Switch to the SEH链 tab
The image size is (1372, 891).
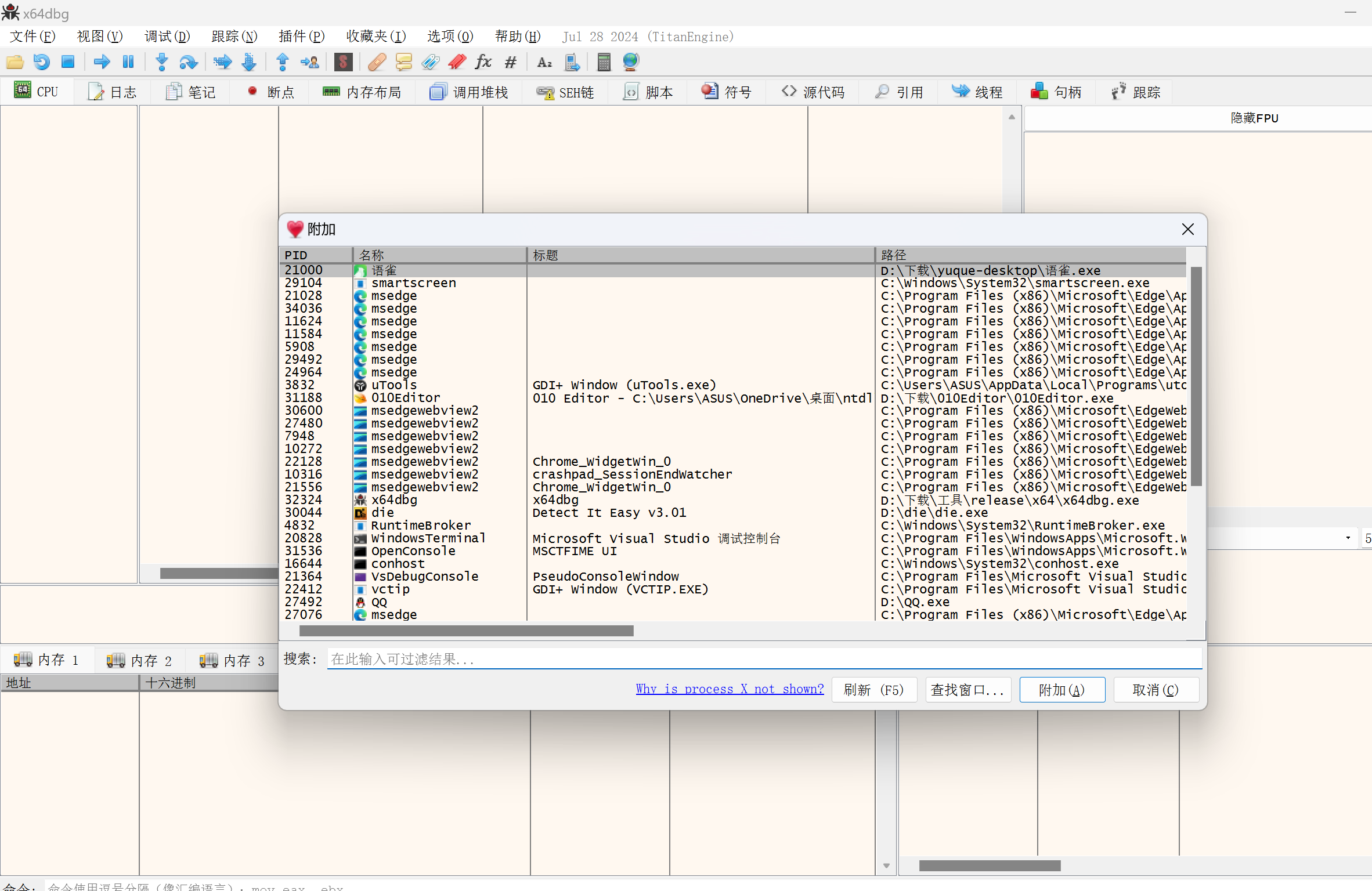[x=565, y=92]
